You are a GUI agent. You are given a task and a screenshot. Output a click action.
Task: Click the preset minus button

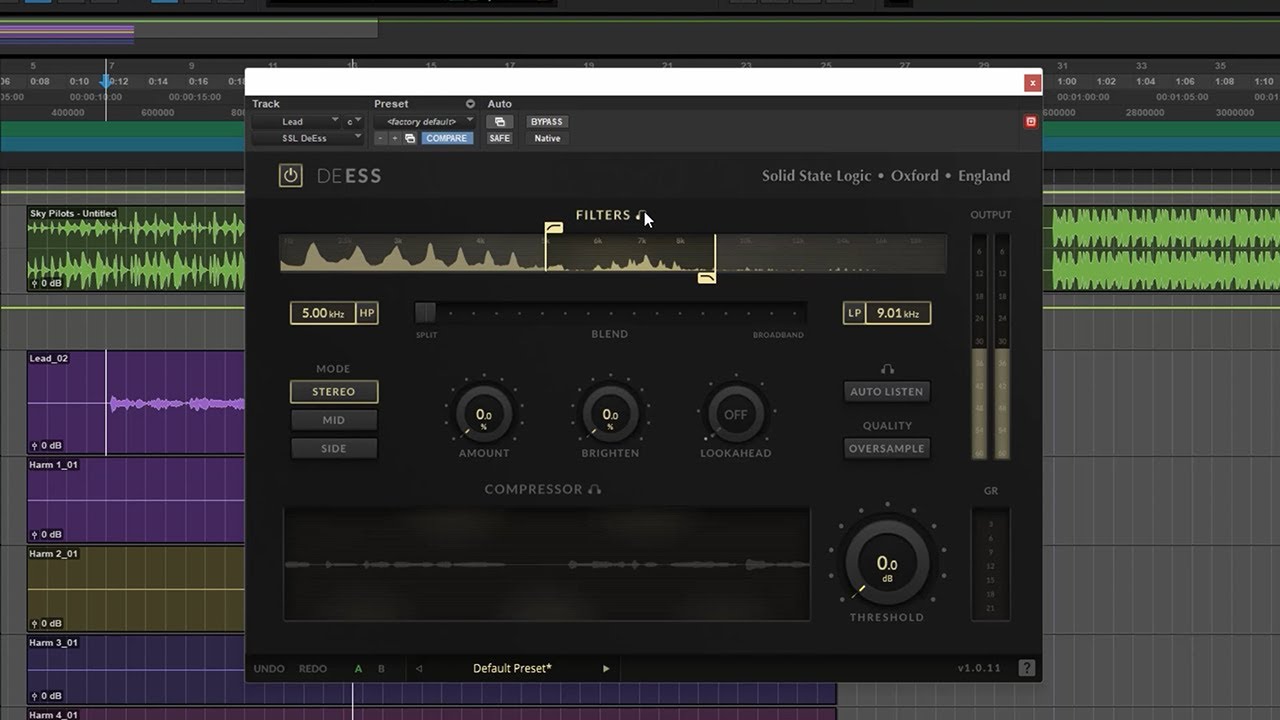[381, 138]
